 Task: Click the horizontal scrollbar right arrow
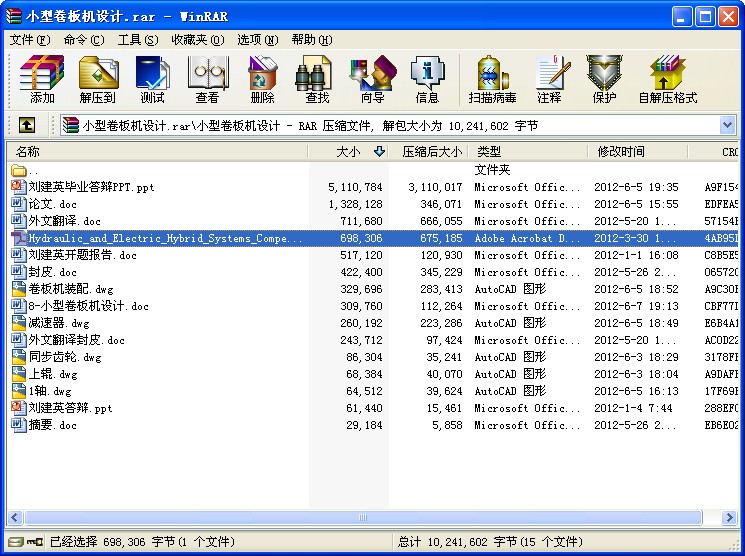[729, 517]
